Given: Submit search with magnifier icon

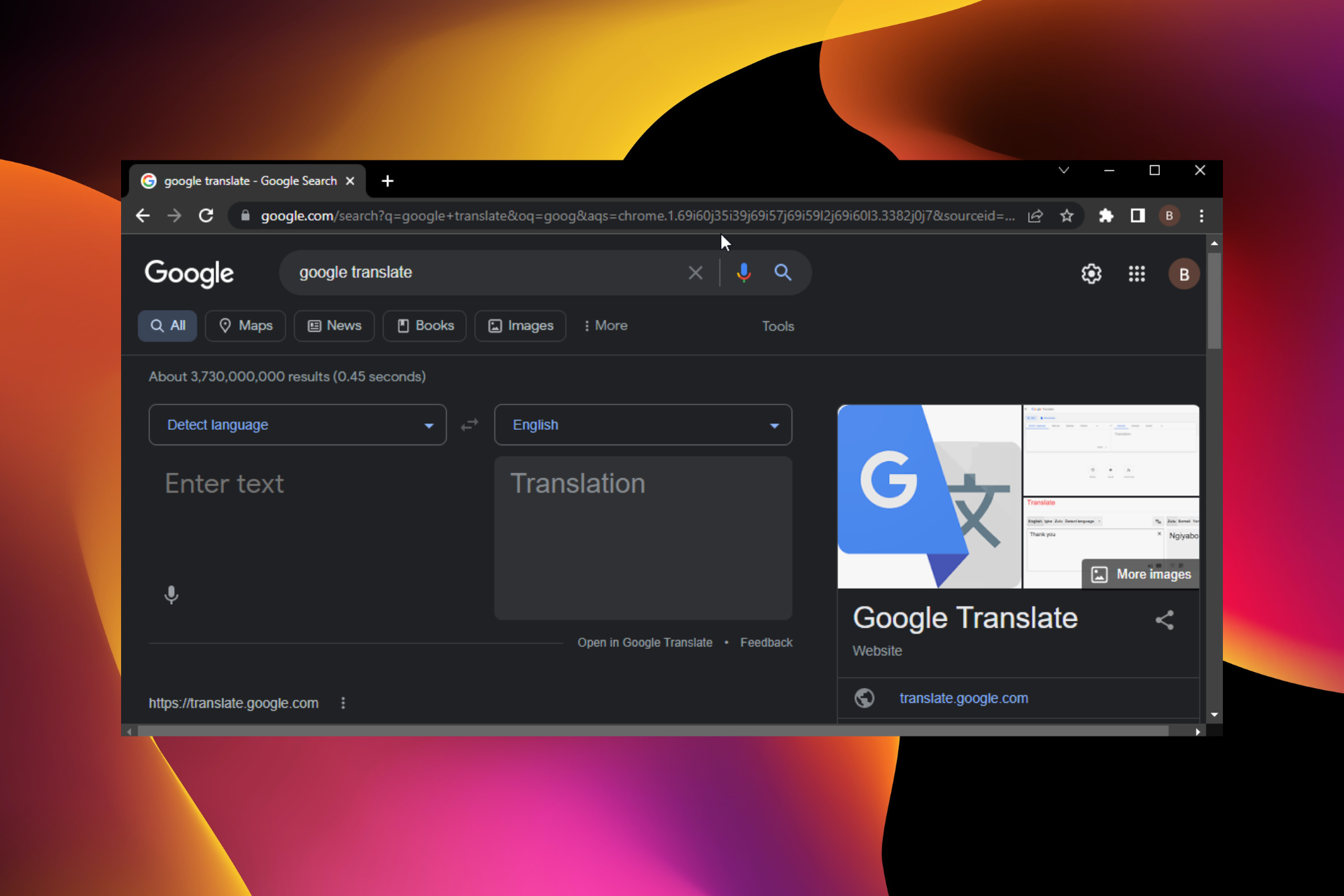Looking at the screenshot, I should coord(783,272).
